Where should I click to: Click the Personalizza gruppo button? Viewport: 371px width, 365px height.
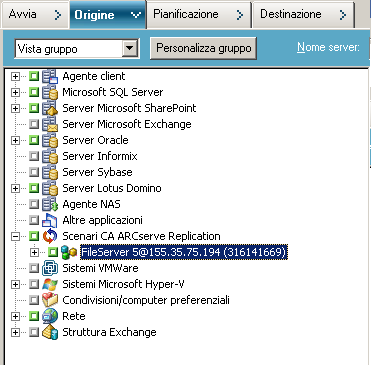(203, 48)
